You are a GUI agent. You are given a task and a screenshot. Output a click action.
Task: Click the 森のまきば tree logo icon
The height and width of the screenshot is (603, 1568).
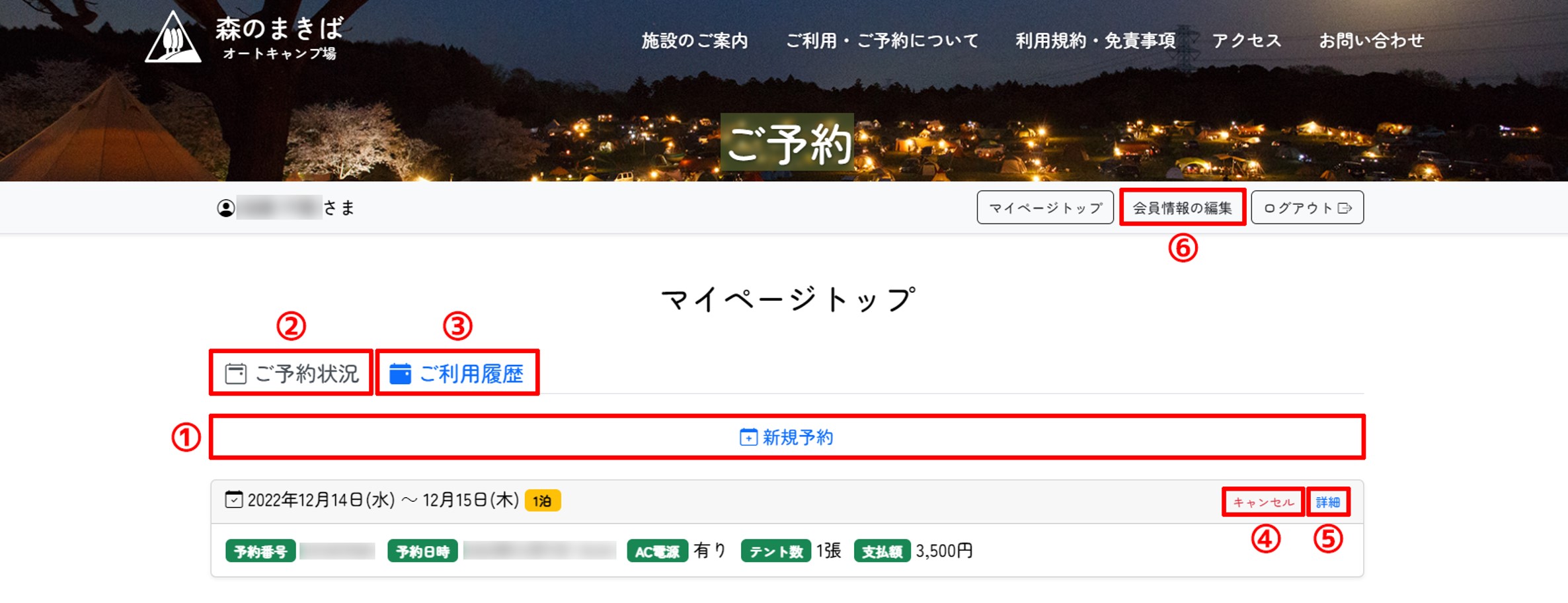click(173, 38)
